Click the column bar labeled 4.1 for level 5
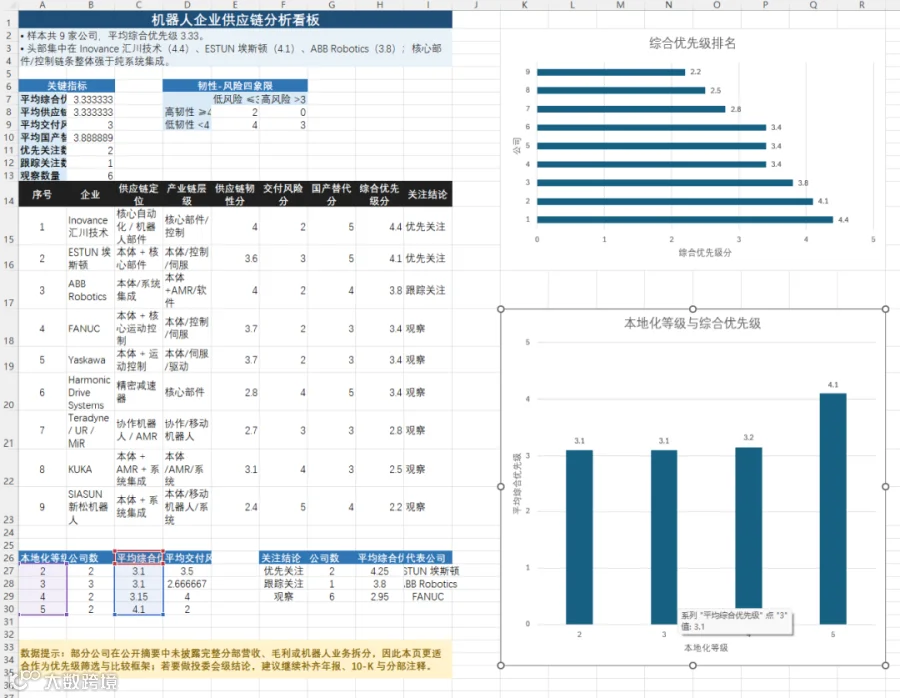This screenshot has width=900, height=698. coord(833,509)
